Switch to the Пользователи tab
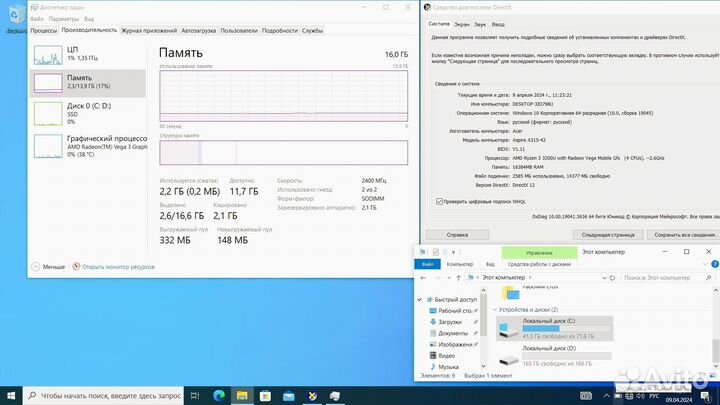 pos(239,31)
